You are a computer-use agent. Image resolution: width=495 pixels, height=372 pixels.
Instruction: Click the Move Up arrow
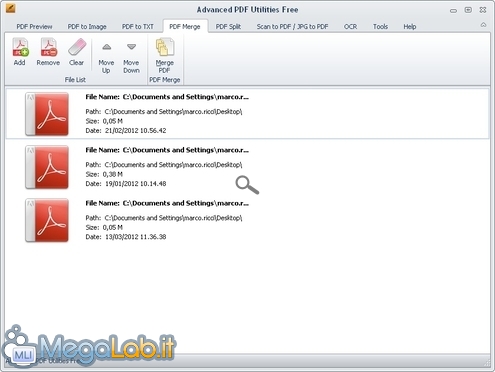(107, 47)
